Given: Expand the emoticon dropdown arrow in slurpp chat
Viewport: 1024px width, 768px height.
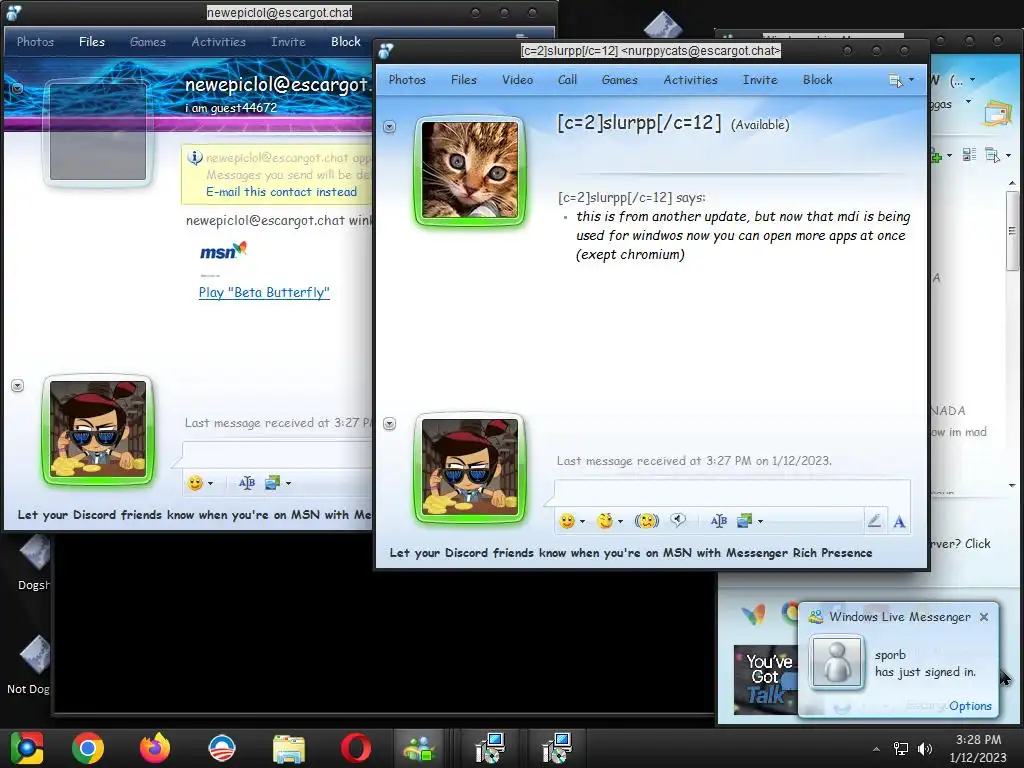Looking at the screenshot, I should tap(582, 522).
